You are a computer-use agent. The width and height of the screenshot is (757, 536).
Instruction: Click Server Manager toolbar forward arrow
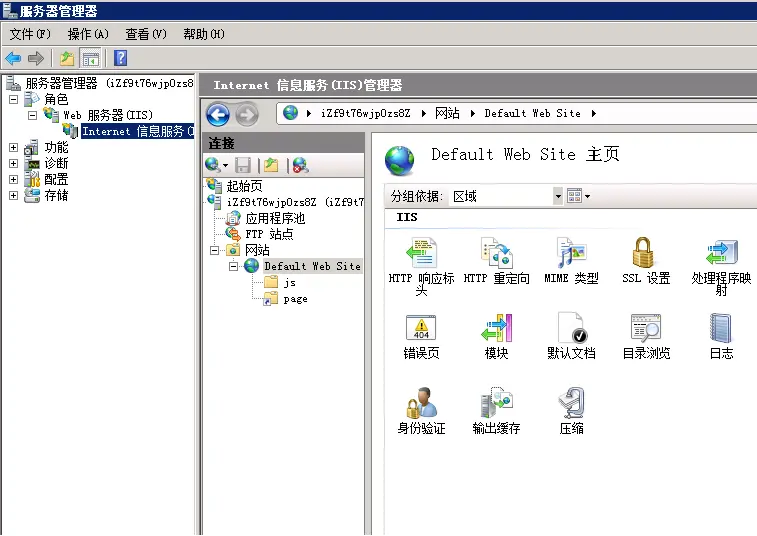click(x=36, y=58)
